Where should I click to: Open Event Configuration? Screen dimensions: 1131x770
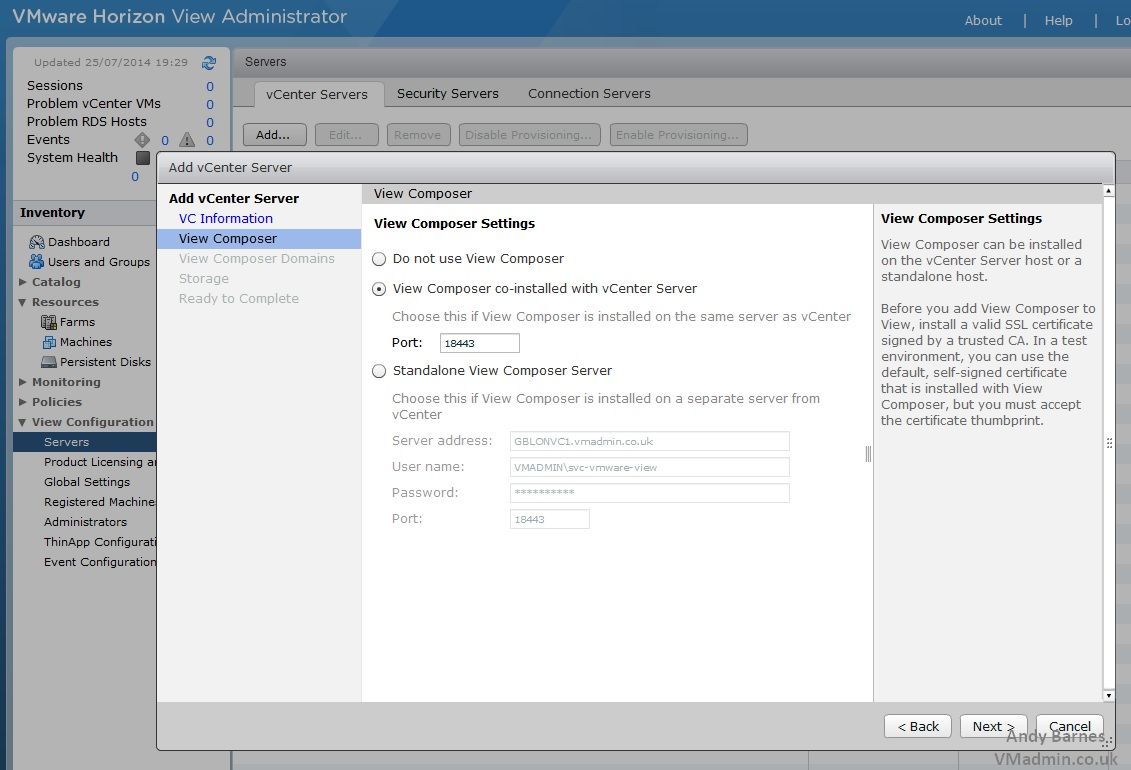(x=100, y=562)
